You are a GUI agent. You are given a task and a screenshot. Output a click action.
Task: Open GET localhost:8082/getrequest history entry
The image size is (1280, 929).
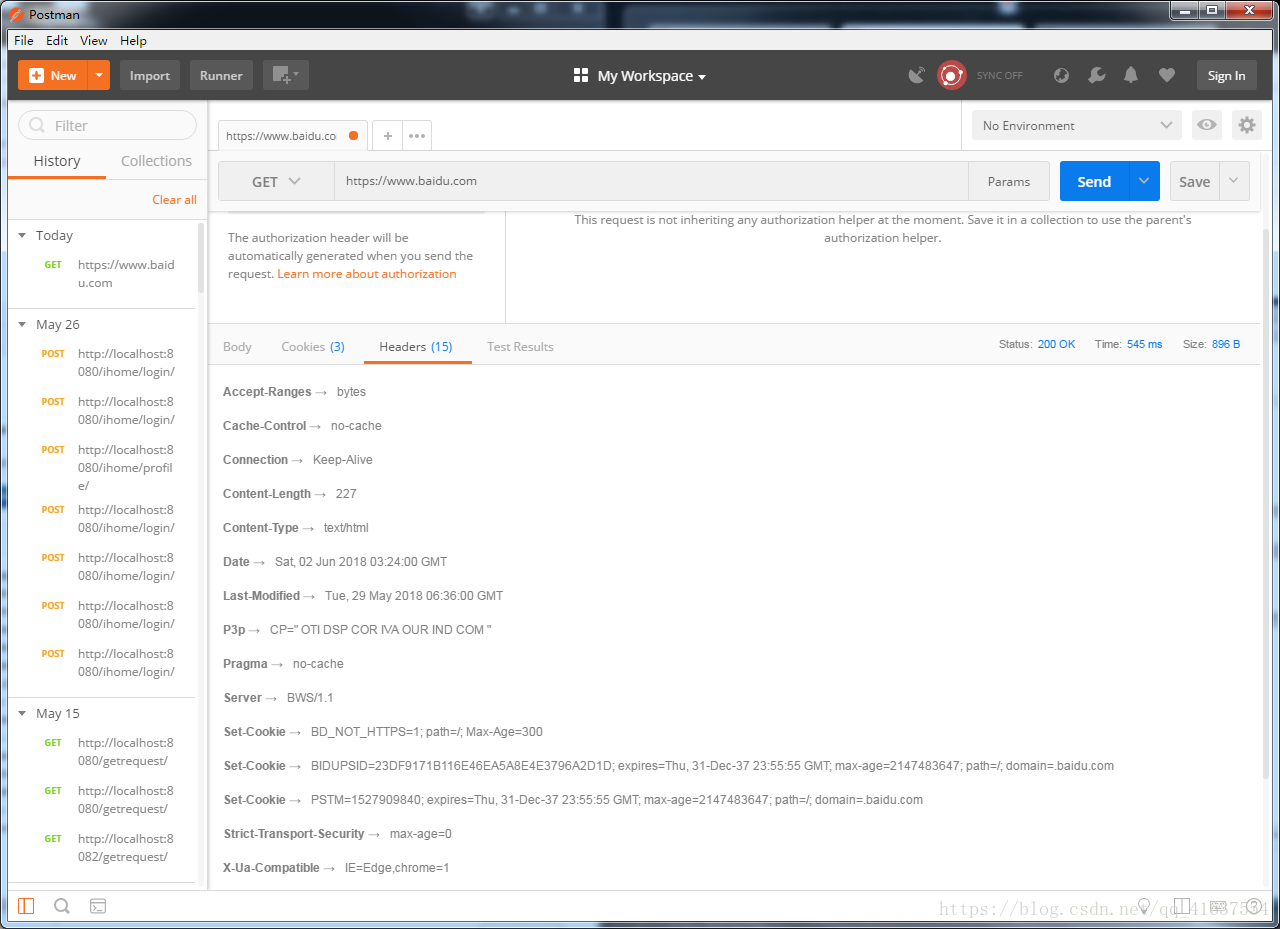pos(103,848)
